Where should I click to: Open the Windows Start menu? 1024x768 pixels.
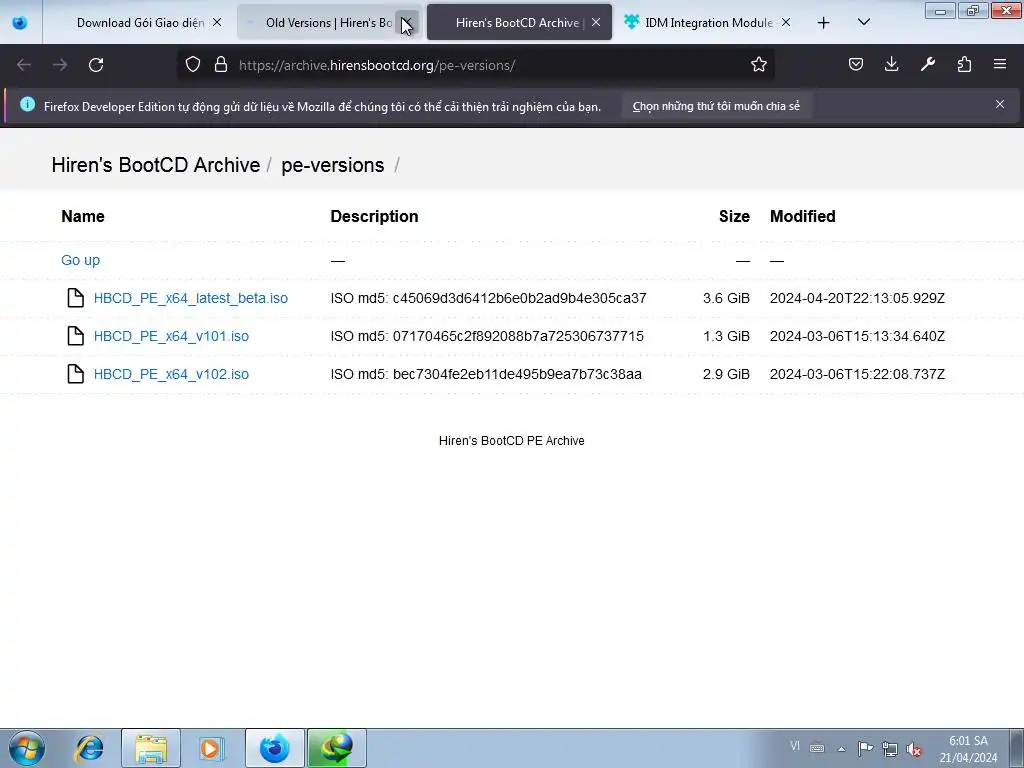click(x=27, y=748)
